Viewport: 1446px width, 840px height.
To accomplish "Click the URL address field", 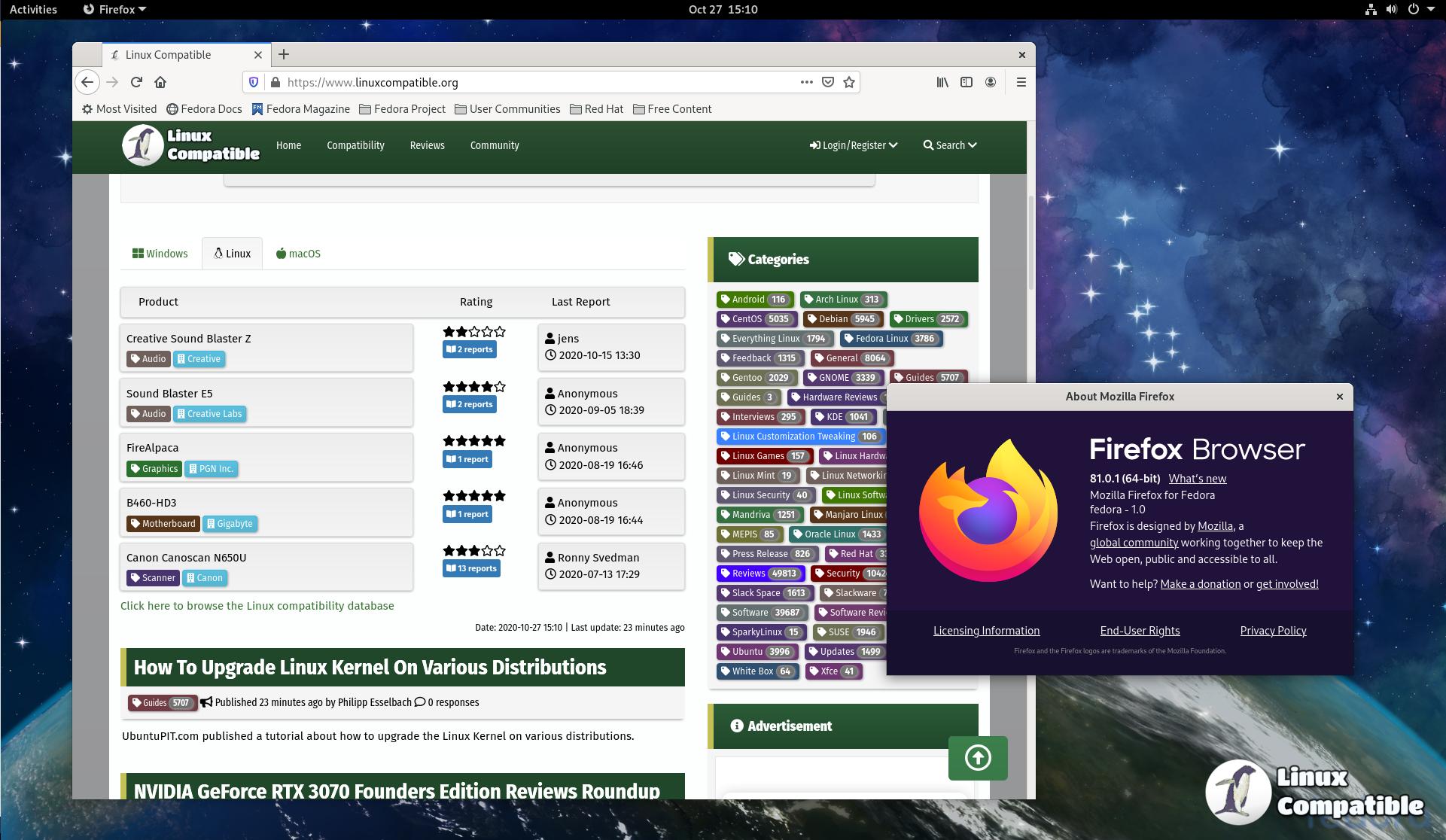I will tap(527, 82).
